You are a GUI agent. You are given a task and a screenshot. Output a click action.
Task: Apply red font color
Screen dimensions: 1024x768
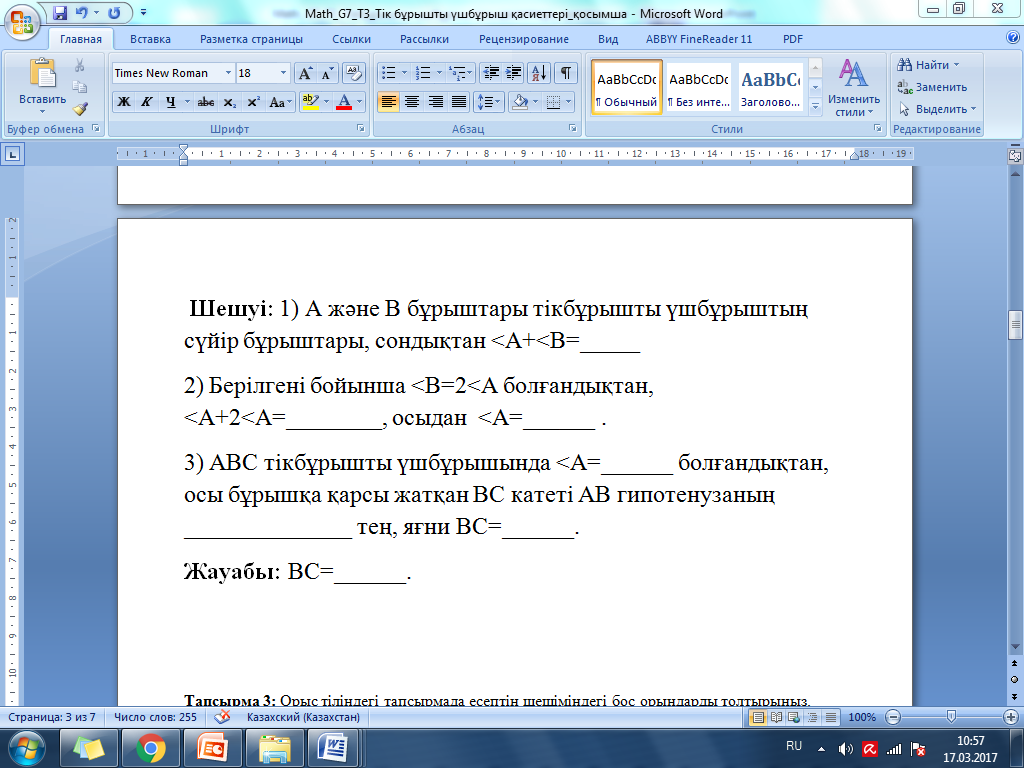click(x=344, y=102)
